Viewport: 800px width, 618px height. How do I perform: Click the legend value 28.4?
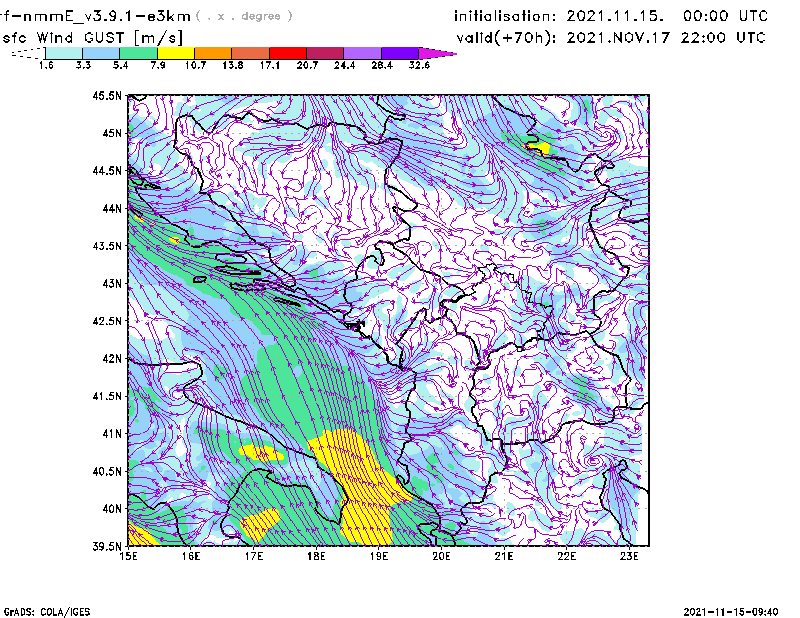(382, 65)
